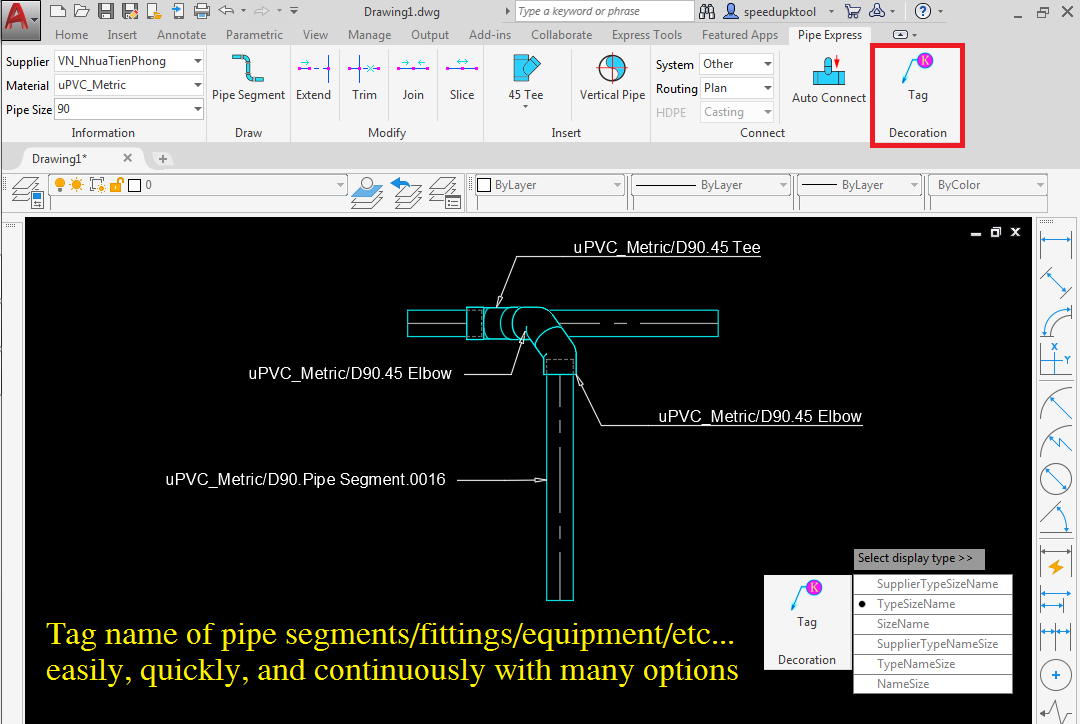This screenshot has height=724, width=1080.
Task: Toggle layer 0 on/off light bulb
Action: pos(60,185)
